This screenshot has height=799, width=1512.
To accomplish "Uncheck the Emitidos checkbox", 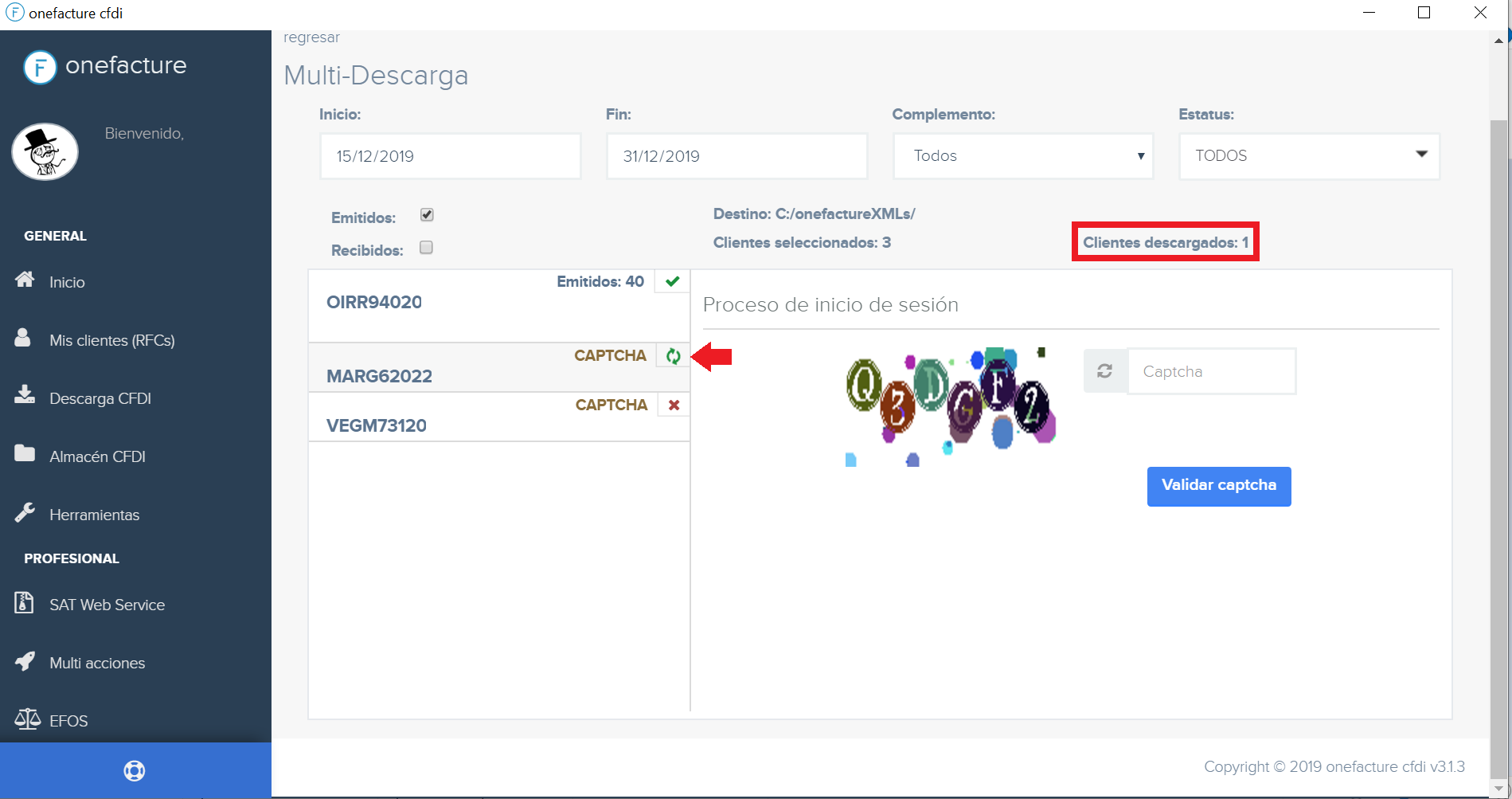I will click(x=427, y=214).
